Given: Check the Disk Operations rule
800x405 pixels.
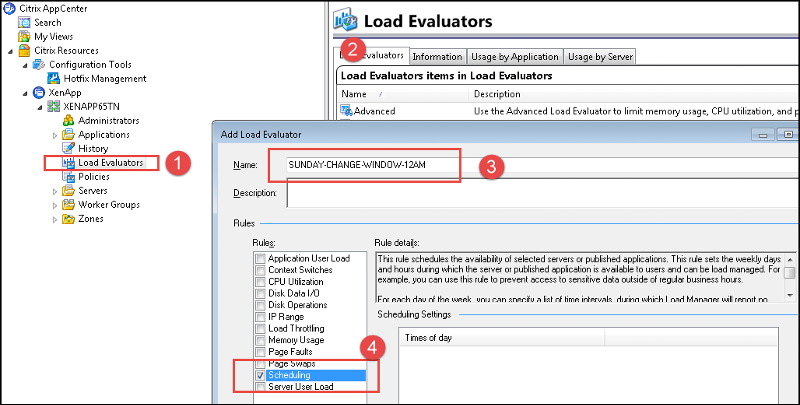Looking at the screenshot, I should [x=260, y=305].
